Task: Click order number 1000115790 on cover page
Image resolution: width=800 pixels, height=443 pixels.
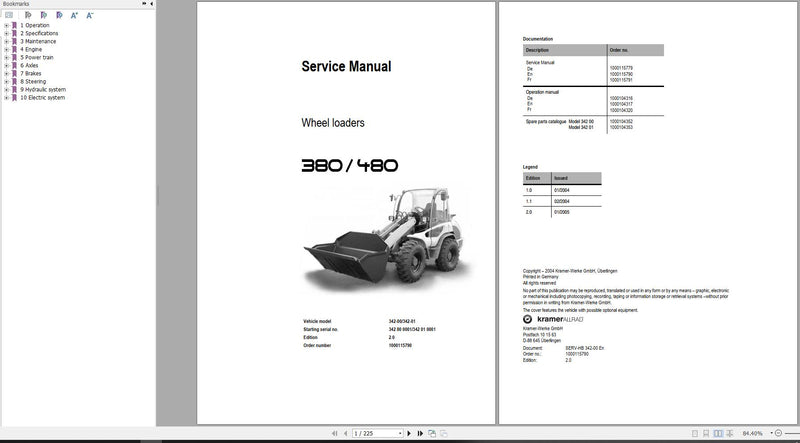Action: [x=400, y=346]
